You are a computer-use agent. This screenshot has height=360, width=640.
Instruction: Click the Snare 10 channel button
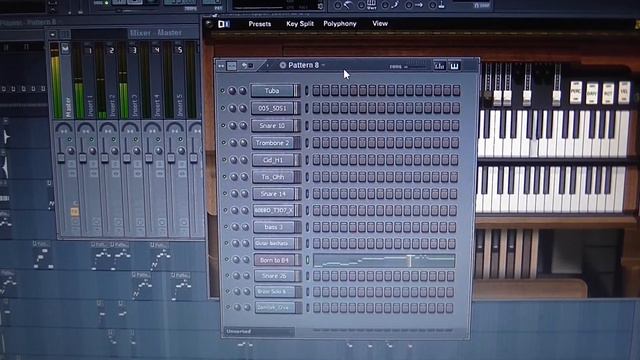click(275, 125)
